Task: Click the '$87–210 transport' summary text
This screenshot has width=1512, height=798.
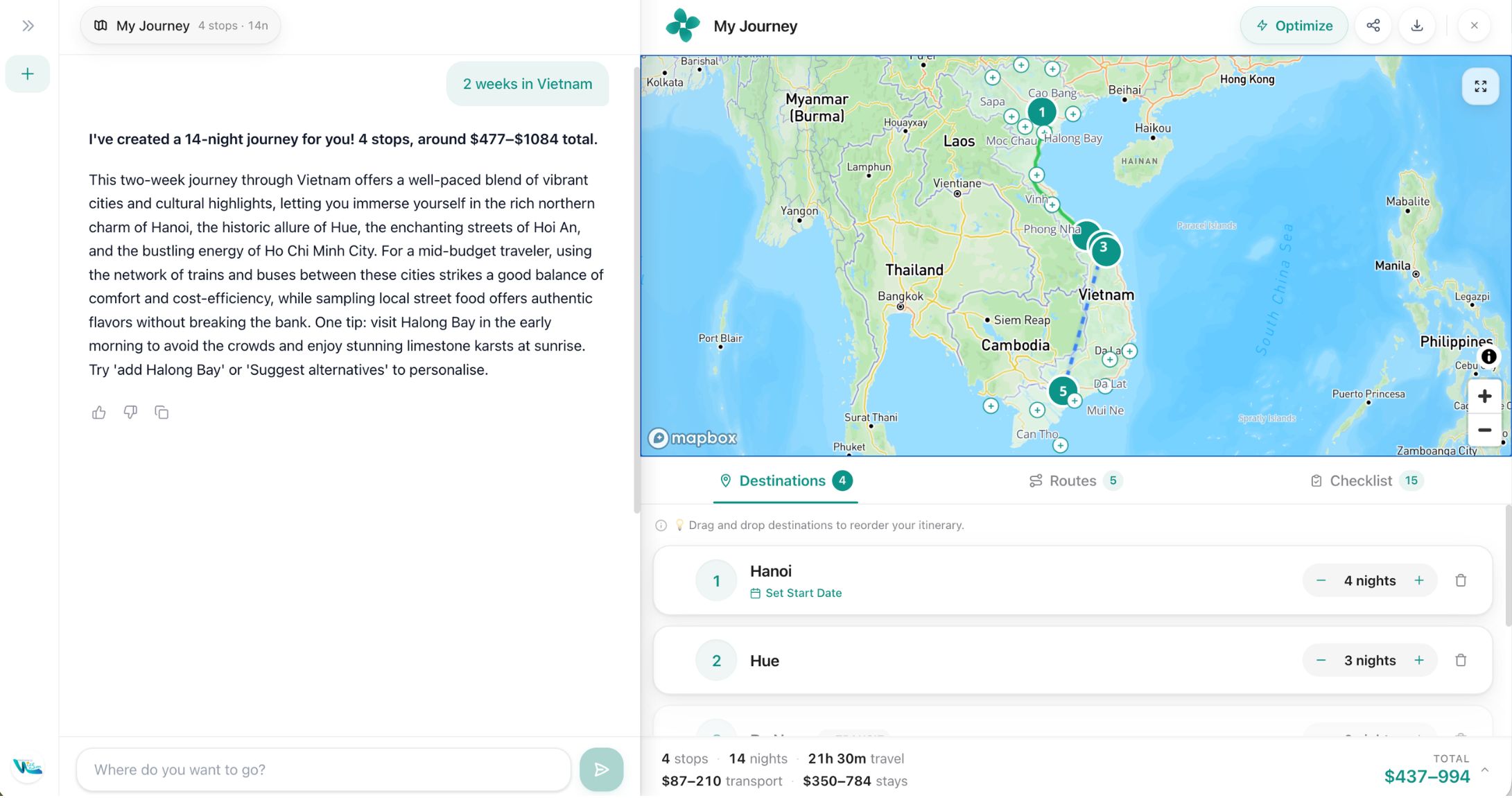Action: coord(722,781)
